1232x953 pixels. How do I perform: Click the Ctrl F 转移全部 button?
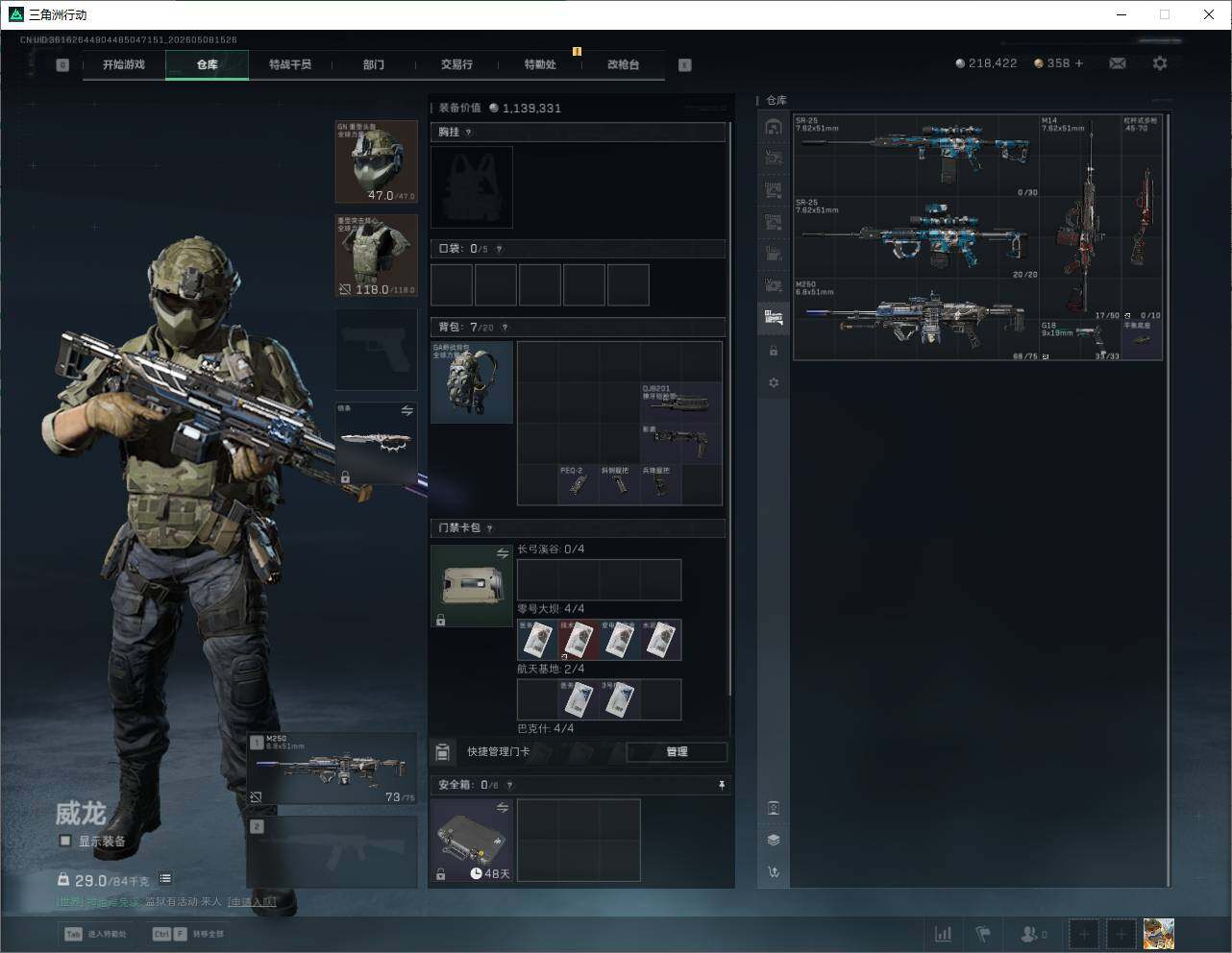coord(187,934)
